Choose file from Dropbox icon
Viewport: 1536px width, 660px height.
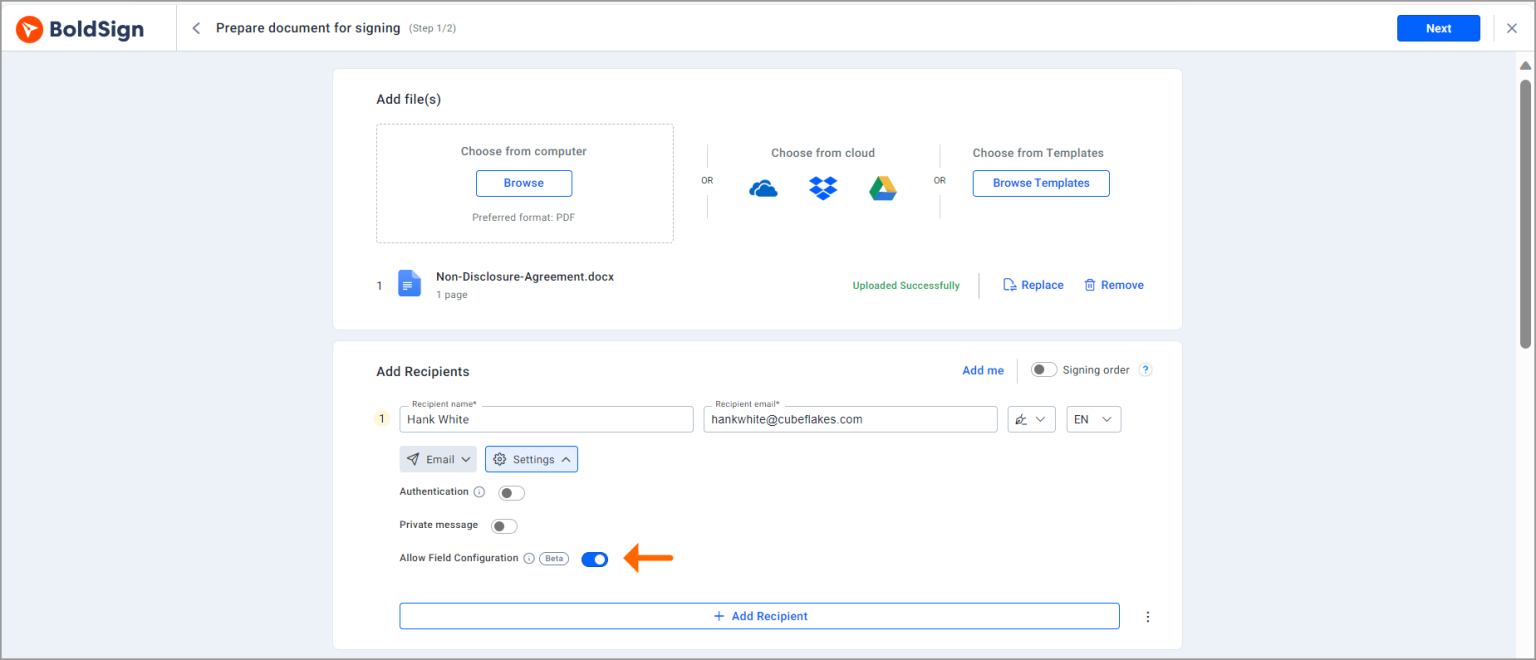point(823,188)
